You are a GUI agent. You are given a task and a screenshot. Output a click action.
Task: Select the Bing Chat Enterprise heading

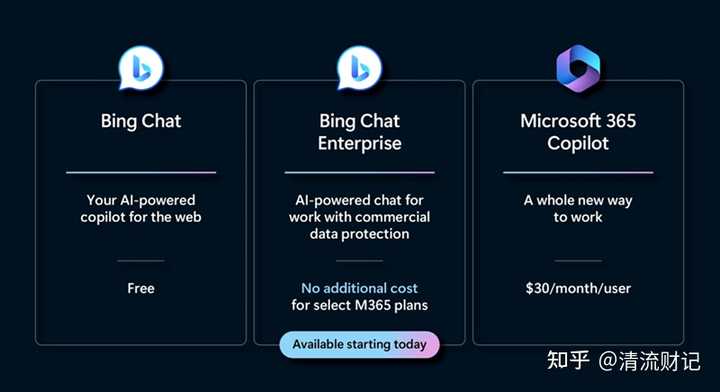pos(360,132)
